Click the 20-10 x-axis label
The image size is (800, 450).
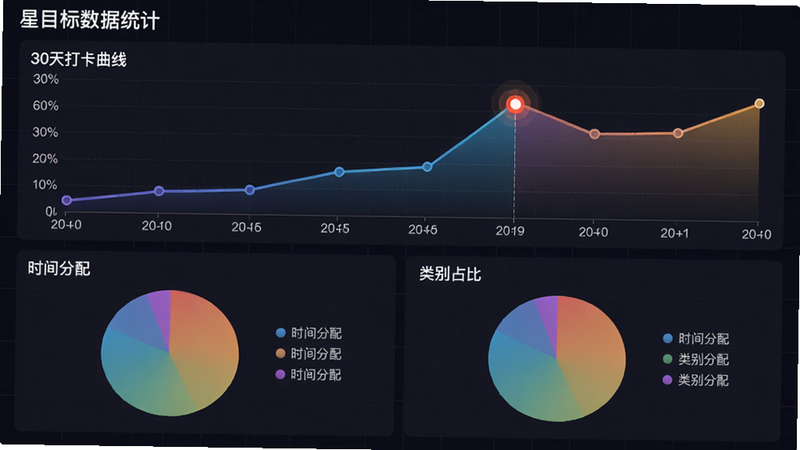coord(157,226)
